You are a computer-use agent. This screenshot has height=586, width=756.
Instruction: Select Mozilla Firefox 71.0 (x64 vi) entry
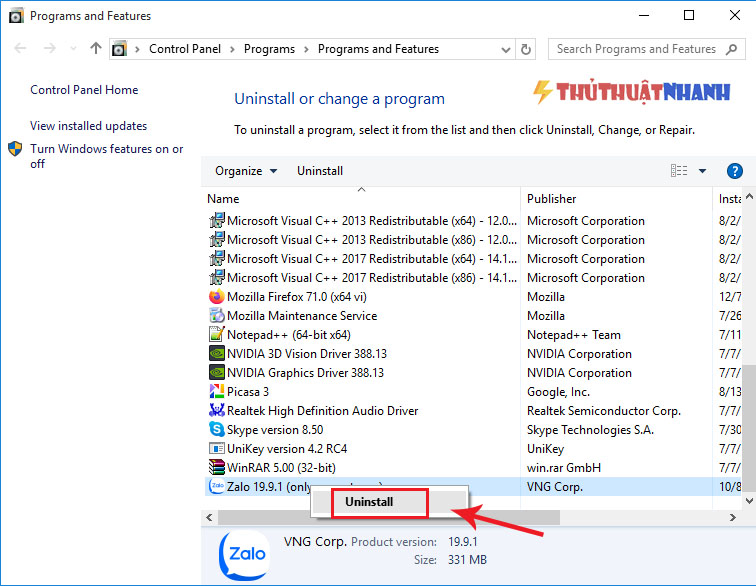297,297
